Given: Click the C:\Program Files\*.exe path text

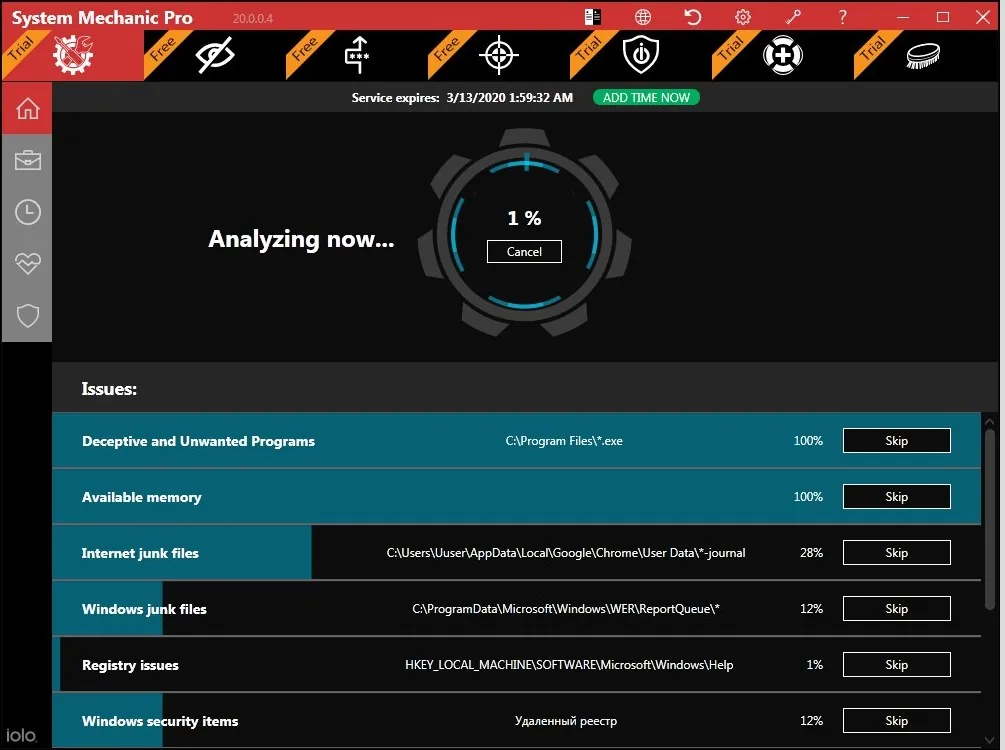Looking at the screenshot, I should (x=564, y=441).
